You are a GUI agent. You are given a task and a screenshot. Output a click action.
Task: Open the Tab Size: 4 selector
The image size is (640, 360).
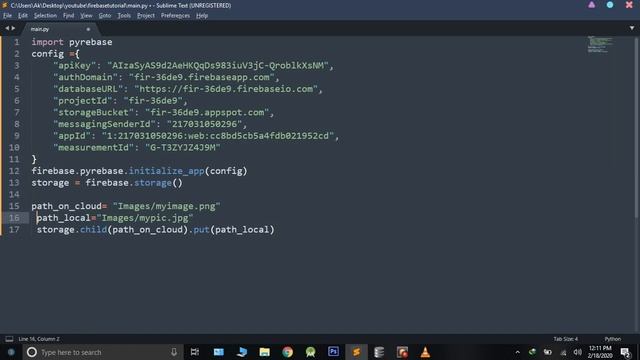pyautogui.click(x=566, y=339)
